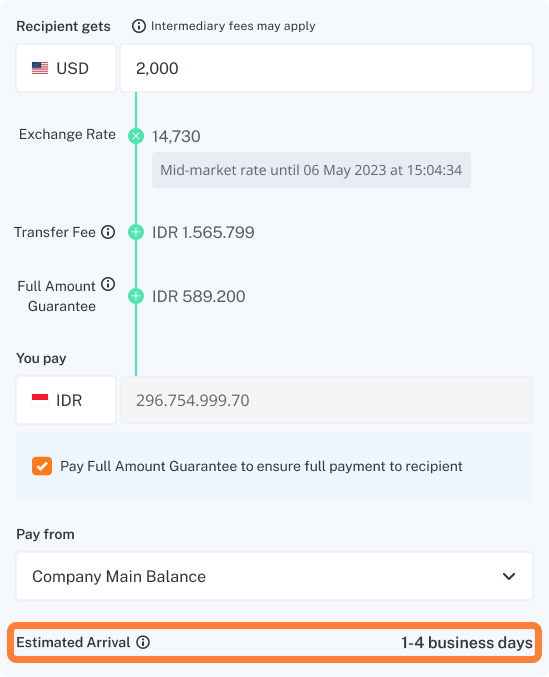Click the plus icon beside IDR 589.200
This screenshot has width=549, height=677.
(x=136, y=296)
